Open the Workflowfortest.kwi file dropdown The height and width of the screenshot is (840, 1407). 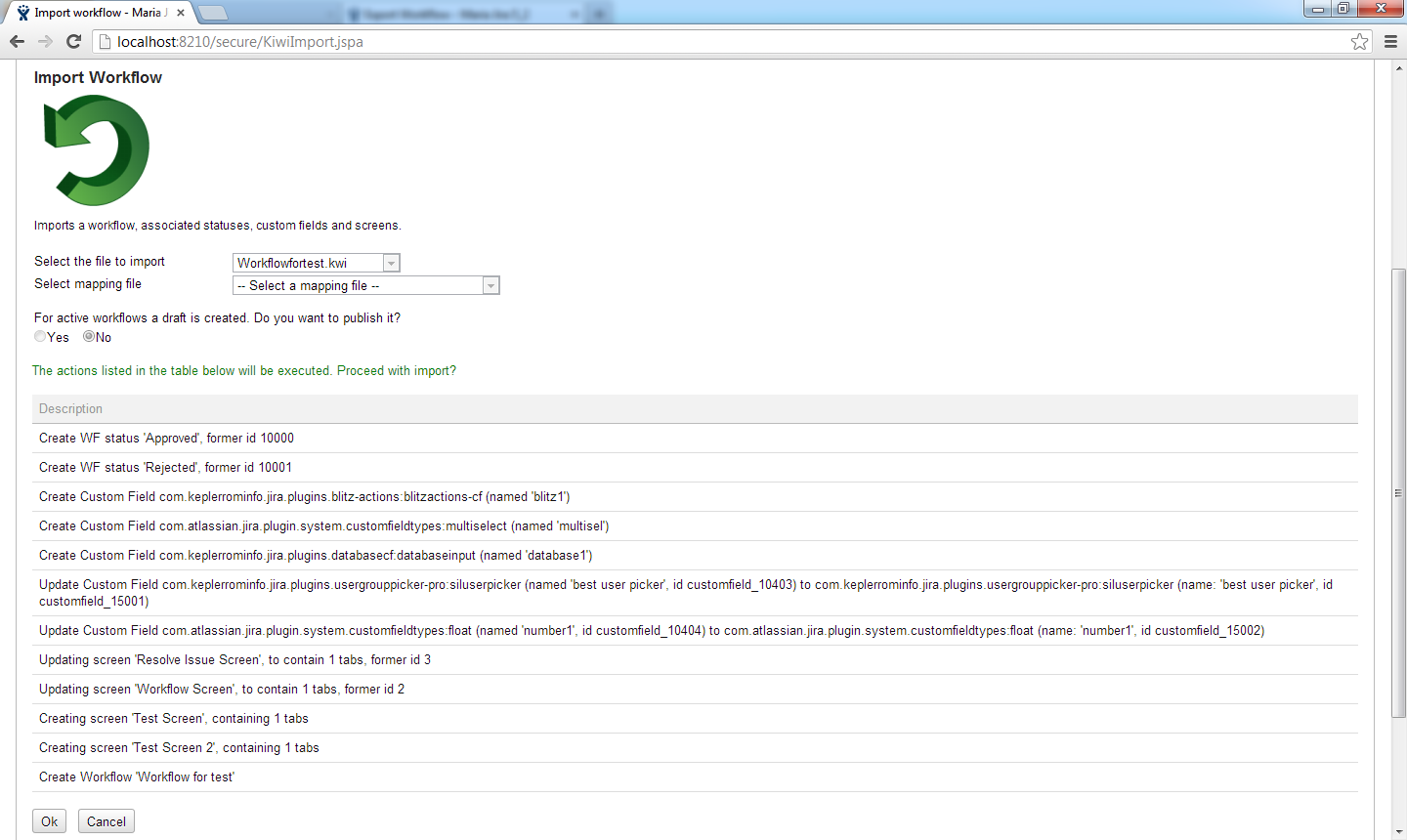[x=317, y=263]
